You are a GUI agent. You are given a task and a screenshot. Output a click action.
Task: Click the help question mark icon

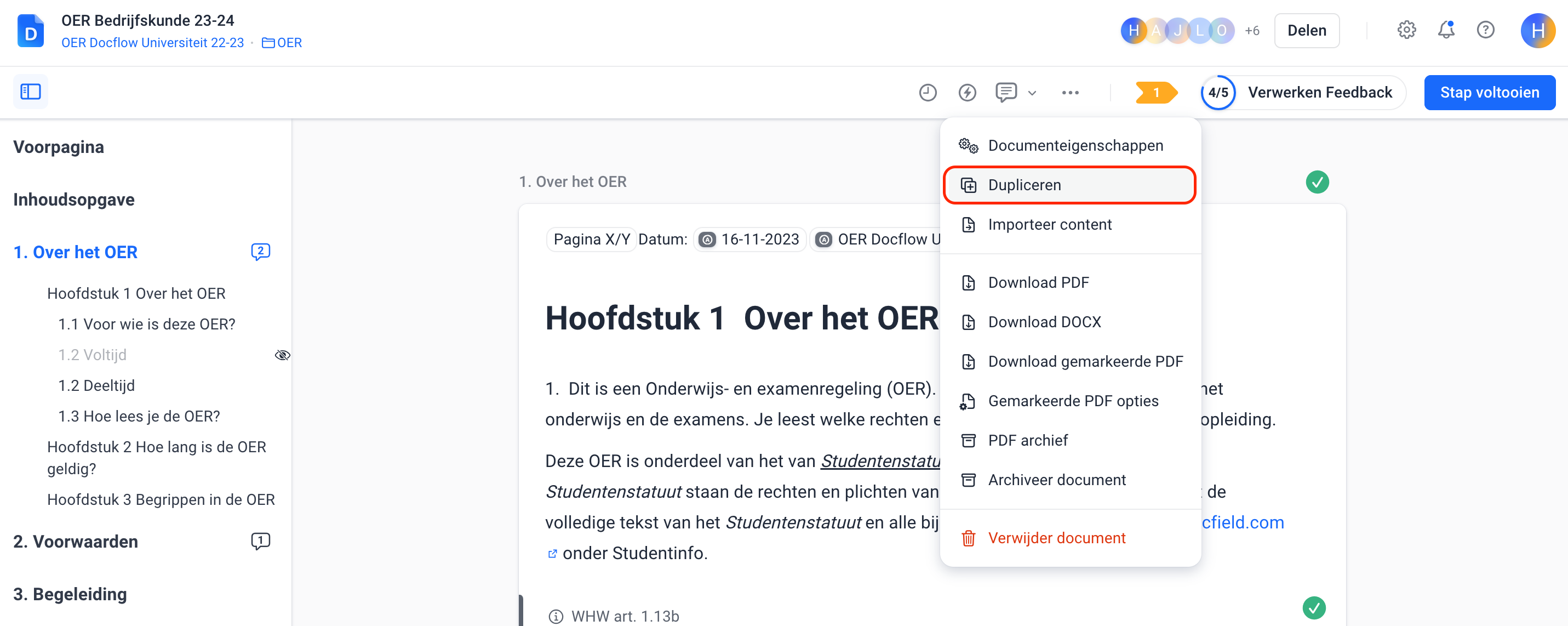1485,30
